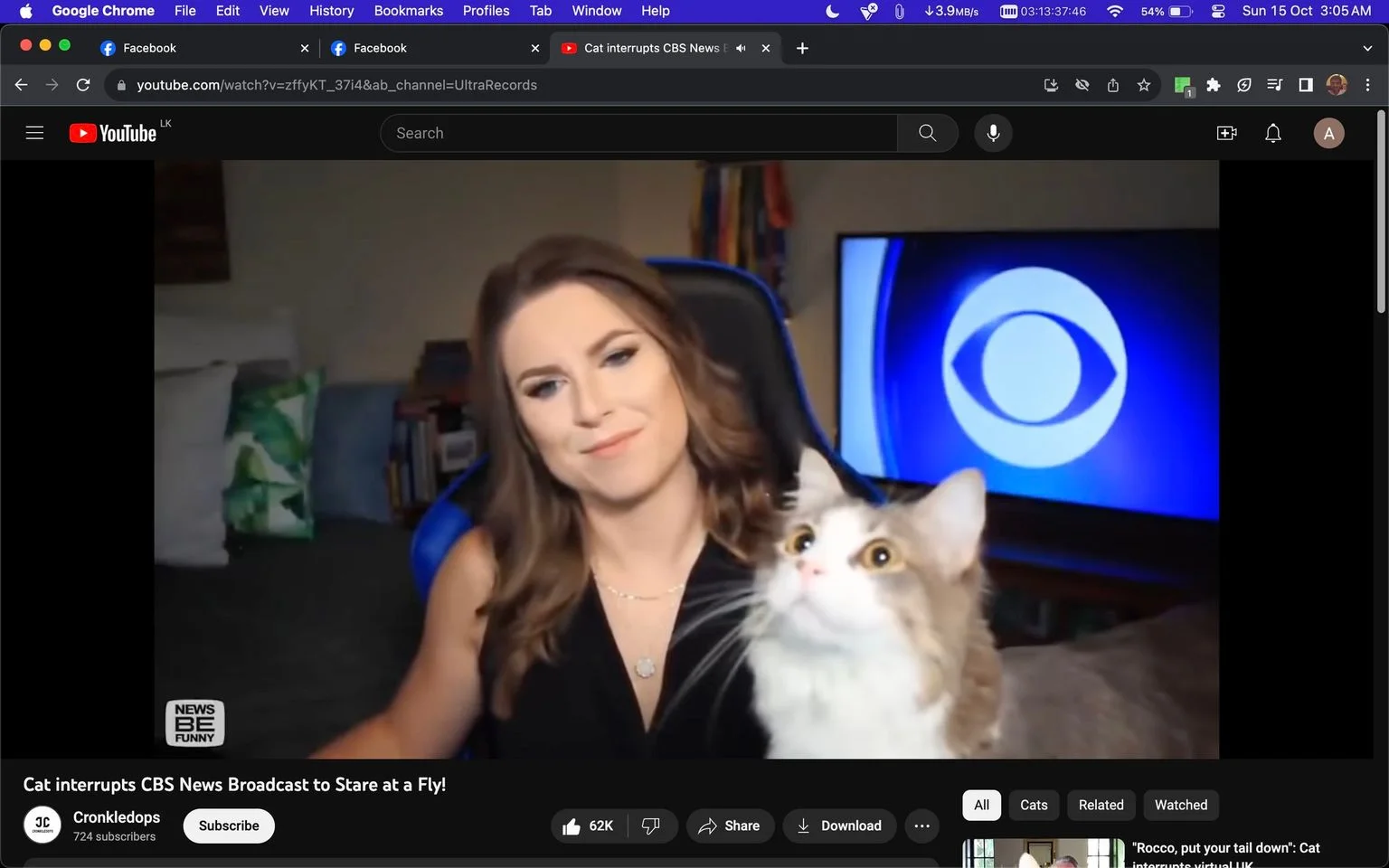The image size is (1389, 868).
Task: Click the YouTube logo to go home
Action: pyautogui.click(x=115, y=133)
